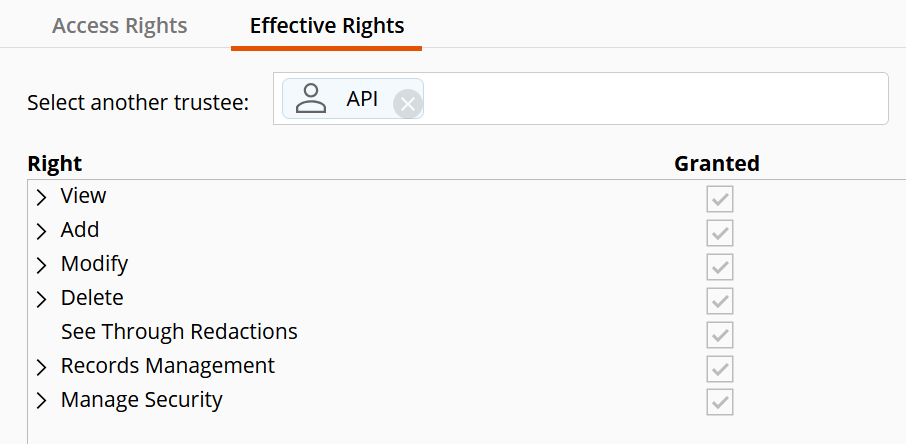Toggle the Modify granted checkbox
Viewport: 906px width, 444px height.
click(x=719, y=267)
